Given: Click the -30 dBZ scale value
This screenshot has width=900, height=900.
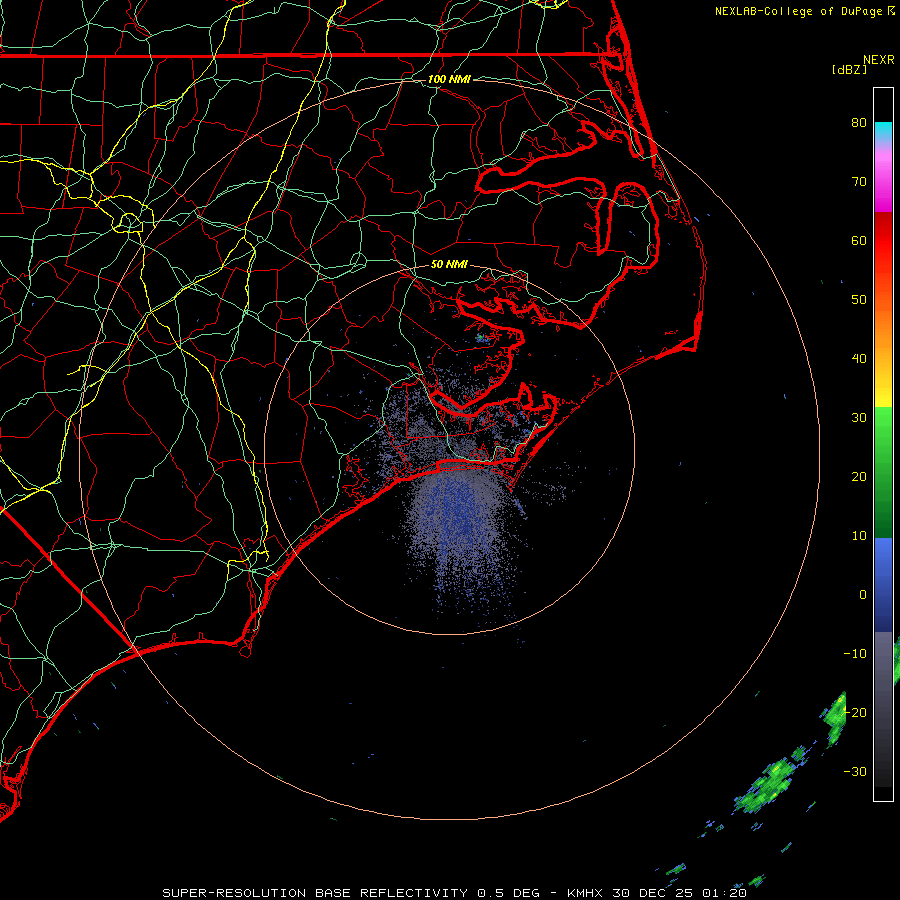Looking at the screenshot, I should click(x=855, y=771).
